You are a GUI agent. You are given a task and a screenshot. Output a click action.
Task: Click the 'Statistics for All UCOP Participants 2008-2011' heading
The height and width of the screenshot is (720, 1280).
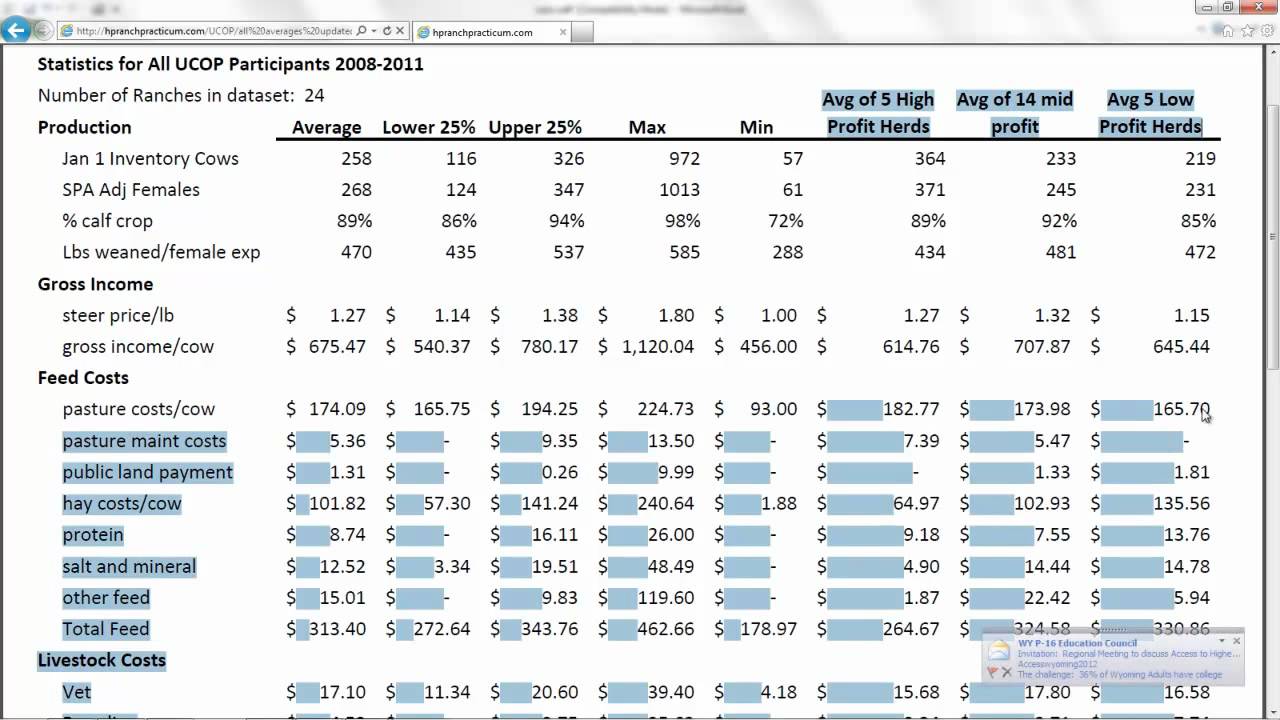(x=230, y=64)
